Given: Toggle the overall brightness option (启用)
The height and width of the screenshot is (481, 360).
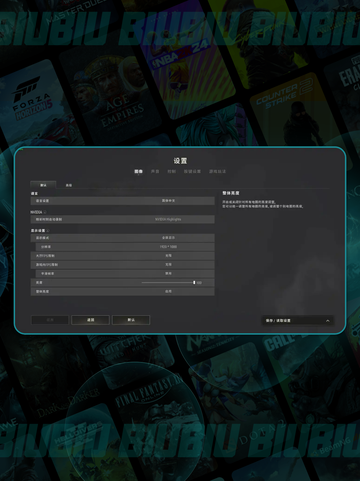Looking at the screenshot, I should click(123, 291).
